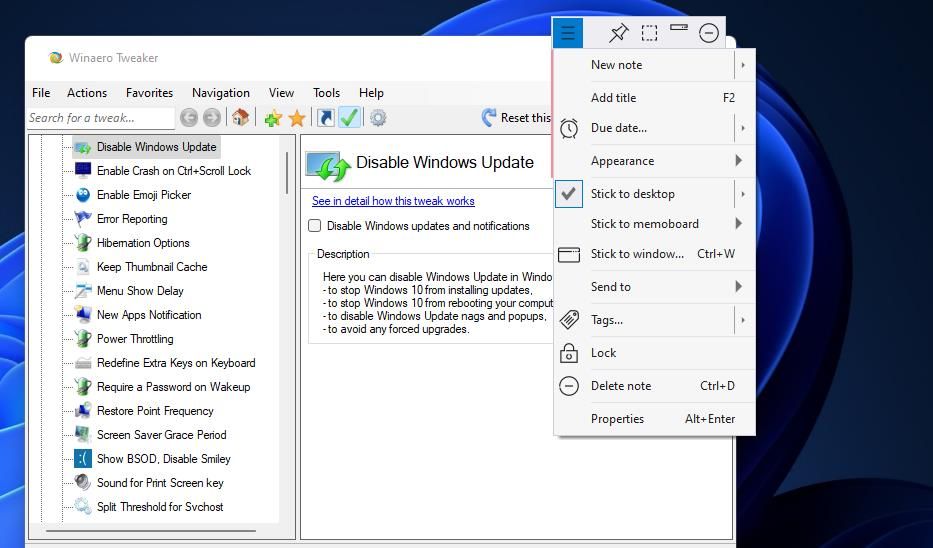This screenshot has width=933, height=548.
Task: Click the settings gear icon in toolbar
Action: tap(378, 118)
